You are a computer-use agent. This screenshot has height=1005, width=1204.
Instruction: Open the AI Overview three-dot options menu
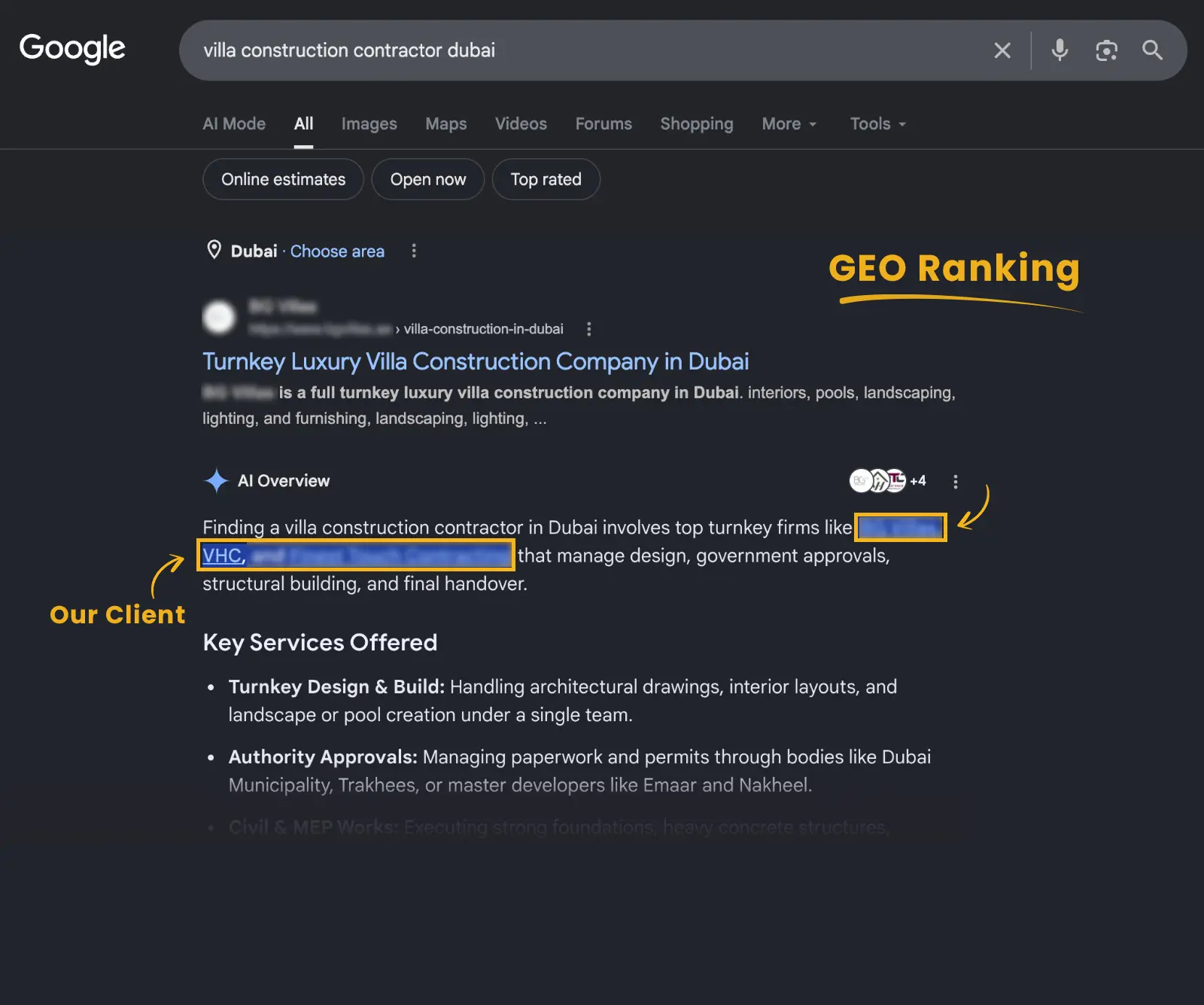click(x=955, y=482)
